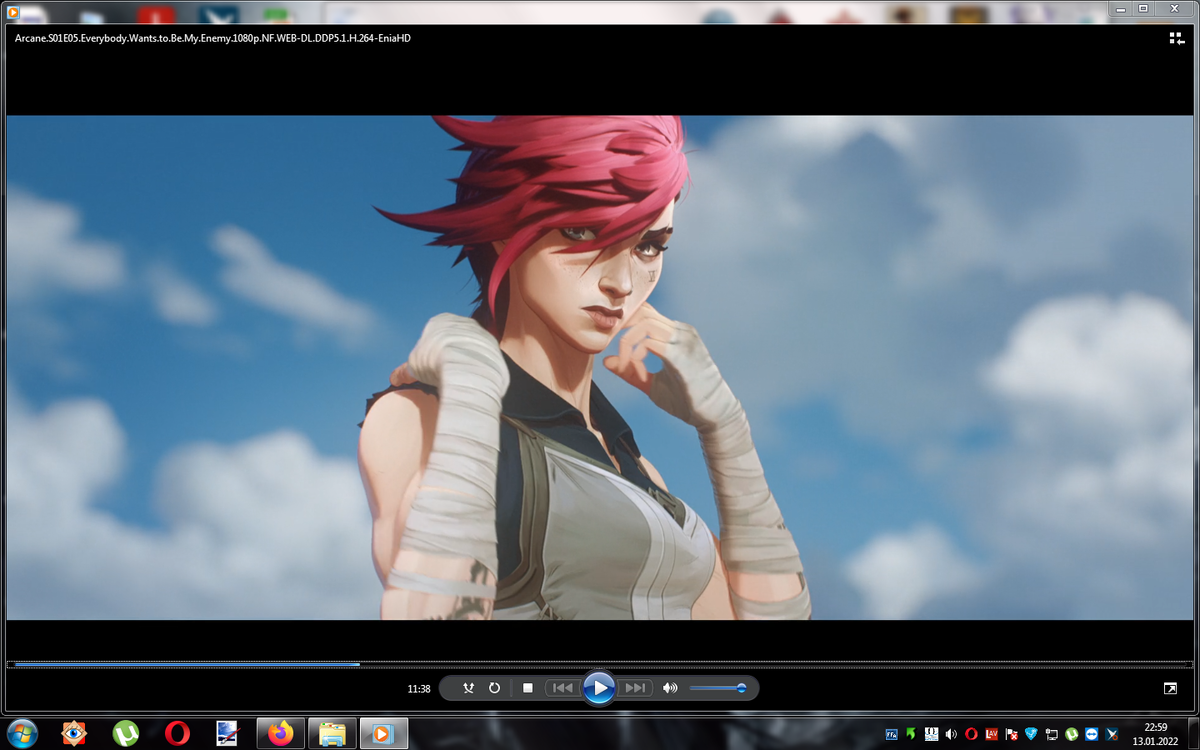This screenshot has width=1200, height=750.
Task: Open Action Center flag icon
Action: (1011, 734)
